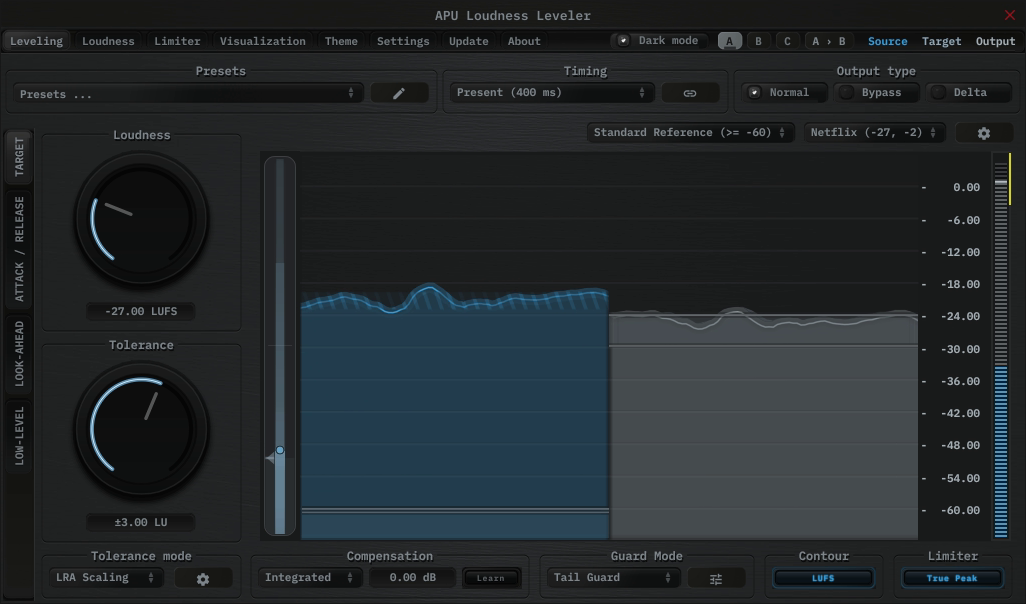The width and height of the screenshot is (1026, 604).
Task: Switch to the Loudness tab
Action: point(108,41)
